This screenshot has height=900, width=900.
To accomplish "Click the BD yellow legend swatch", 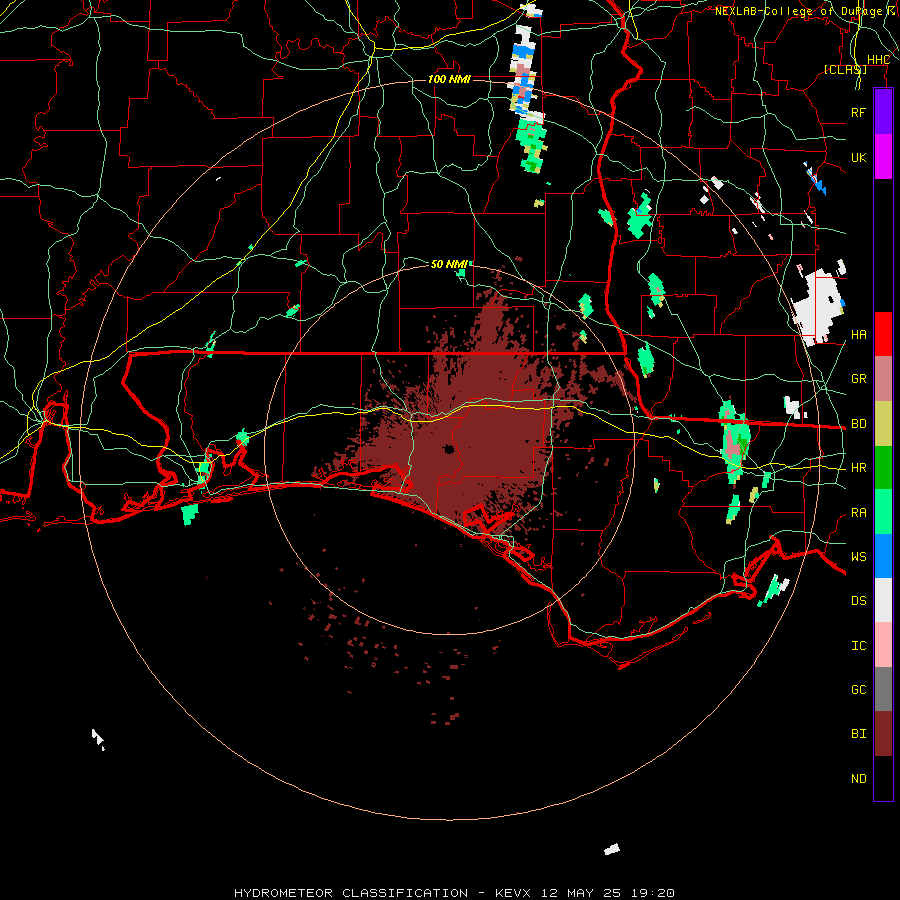I will tap(883, 424).
